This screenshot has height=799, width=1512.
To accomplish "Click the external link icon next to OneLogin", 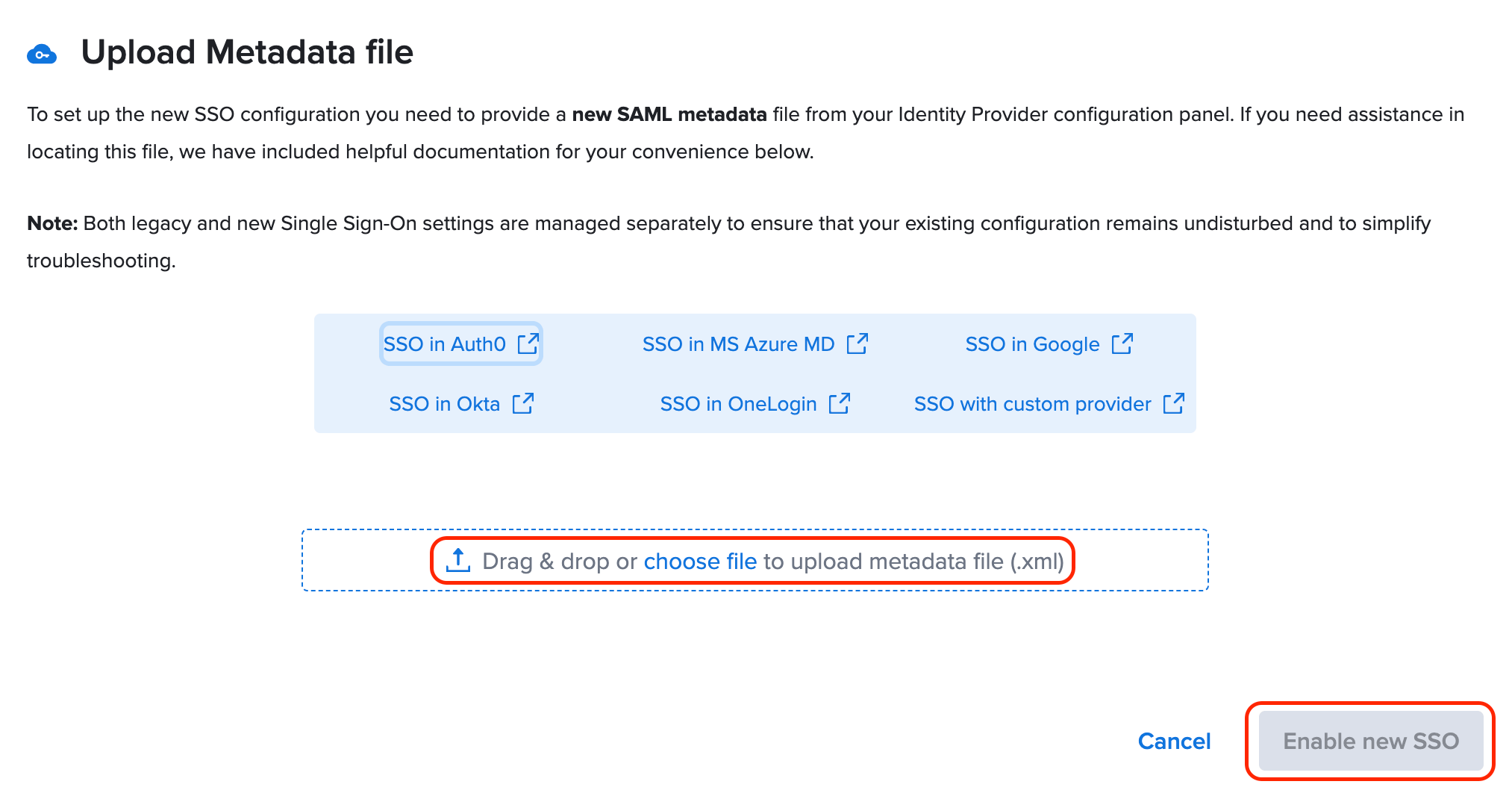I will [x=839, y=403].
